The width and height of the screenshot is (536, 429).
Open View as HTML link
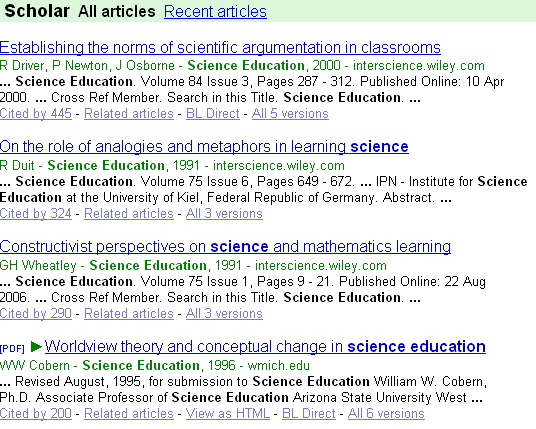tap(228, 414)
